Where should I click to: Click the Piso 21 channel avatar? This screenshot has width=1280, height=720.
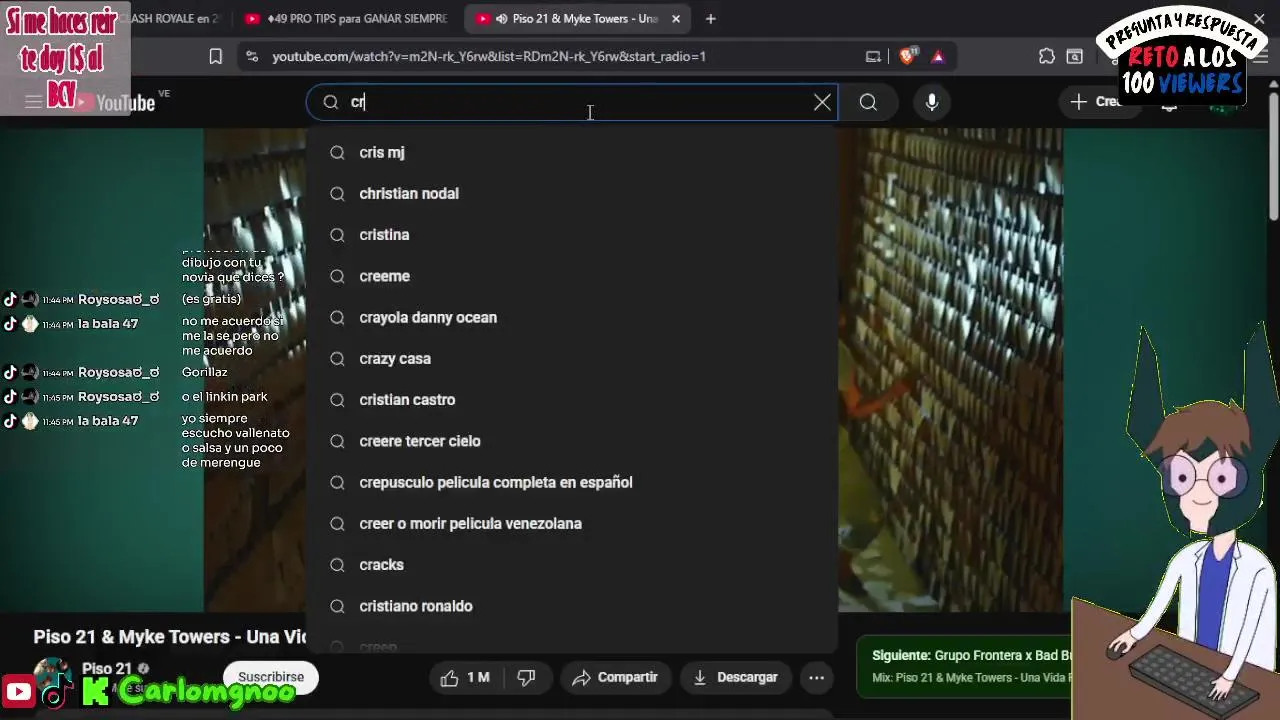pyautogui.click(x=52, y=677)
